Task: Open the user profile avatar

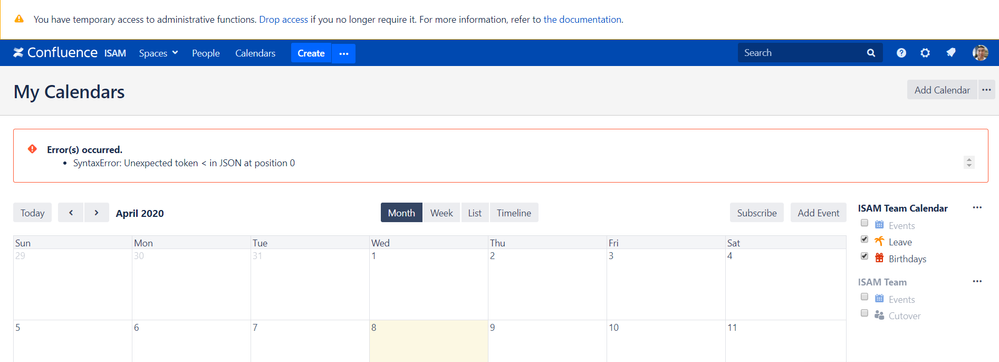Action: tap(980, 53)
